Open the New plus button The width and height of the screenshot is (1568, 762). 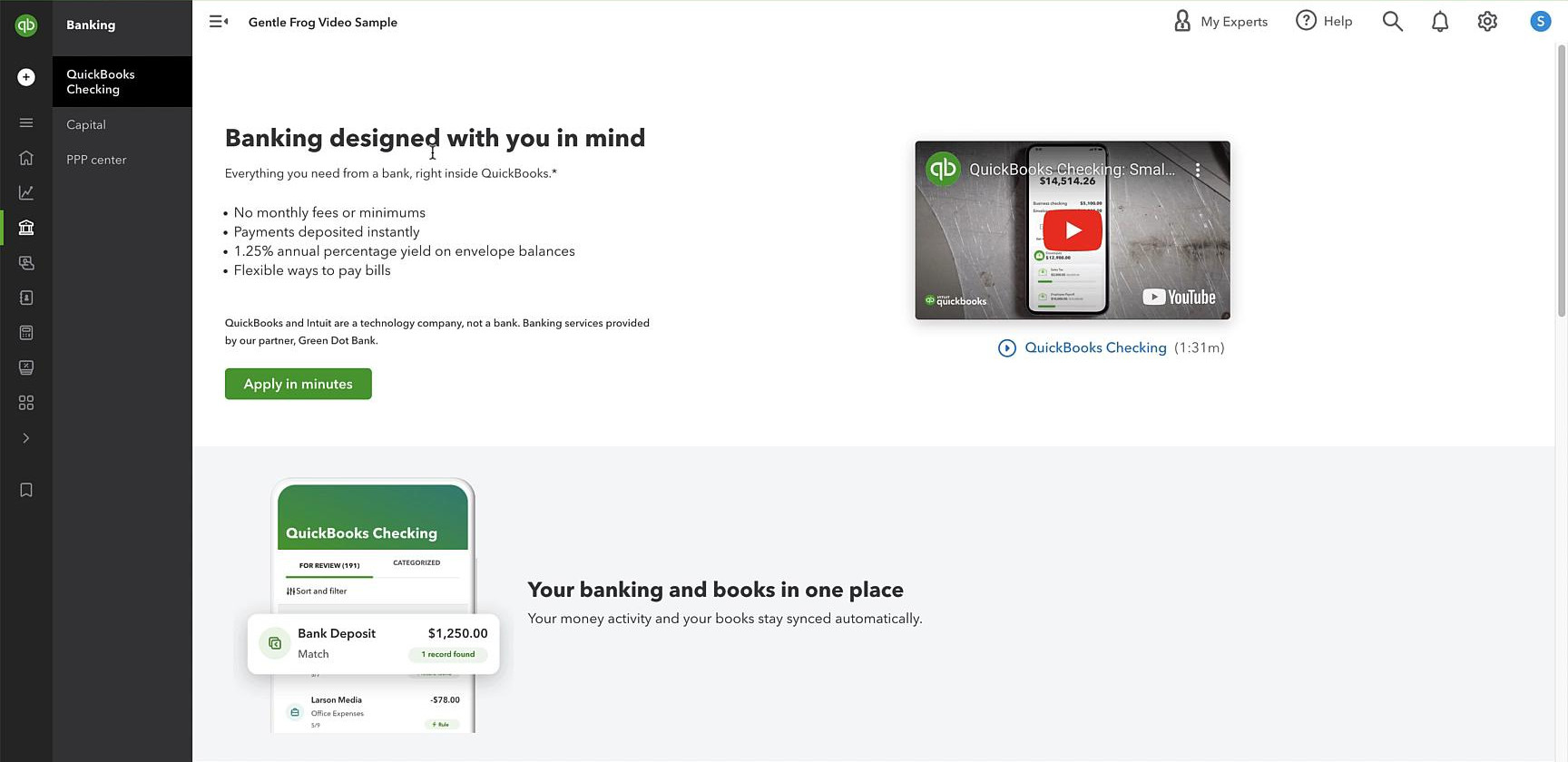click(26, 77)
